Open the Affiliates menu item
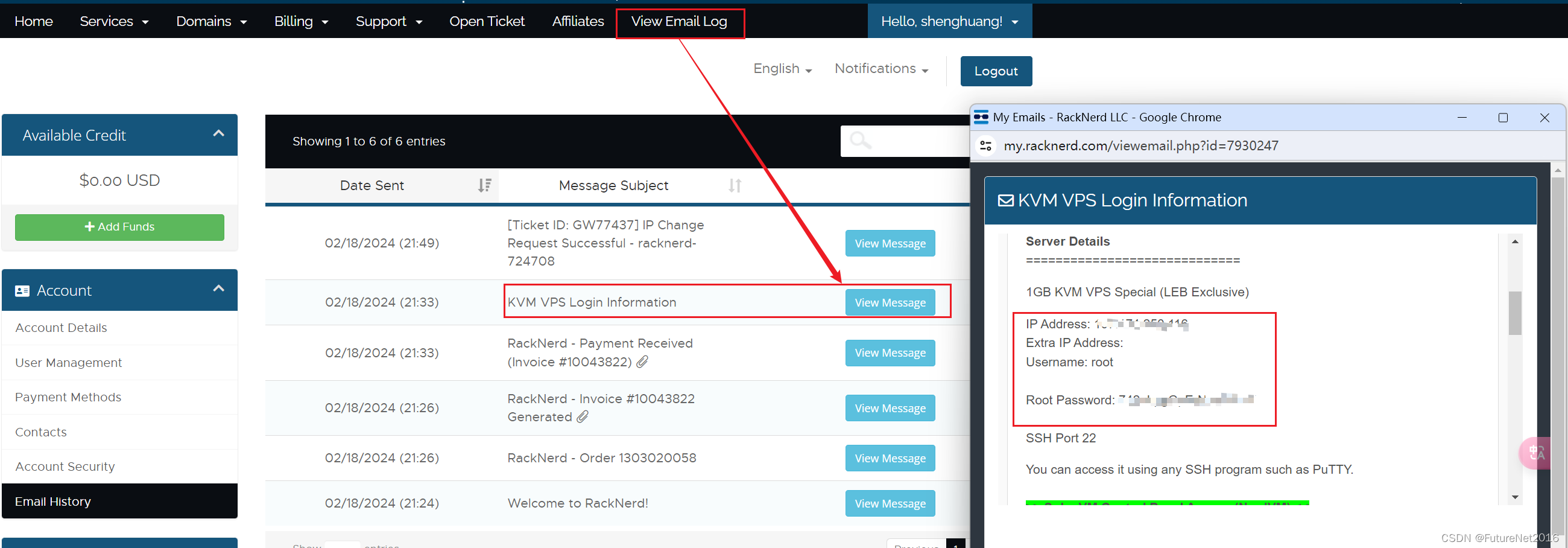The width and height of the screenshot is (1568, 548). coord(578,21)
